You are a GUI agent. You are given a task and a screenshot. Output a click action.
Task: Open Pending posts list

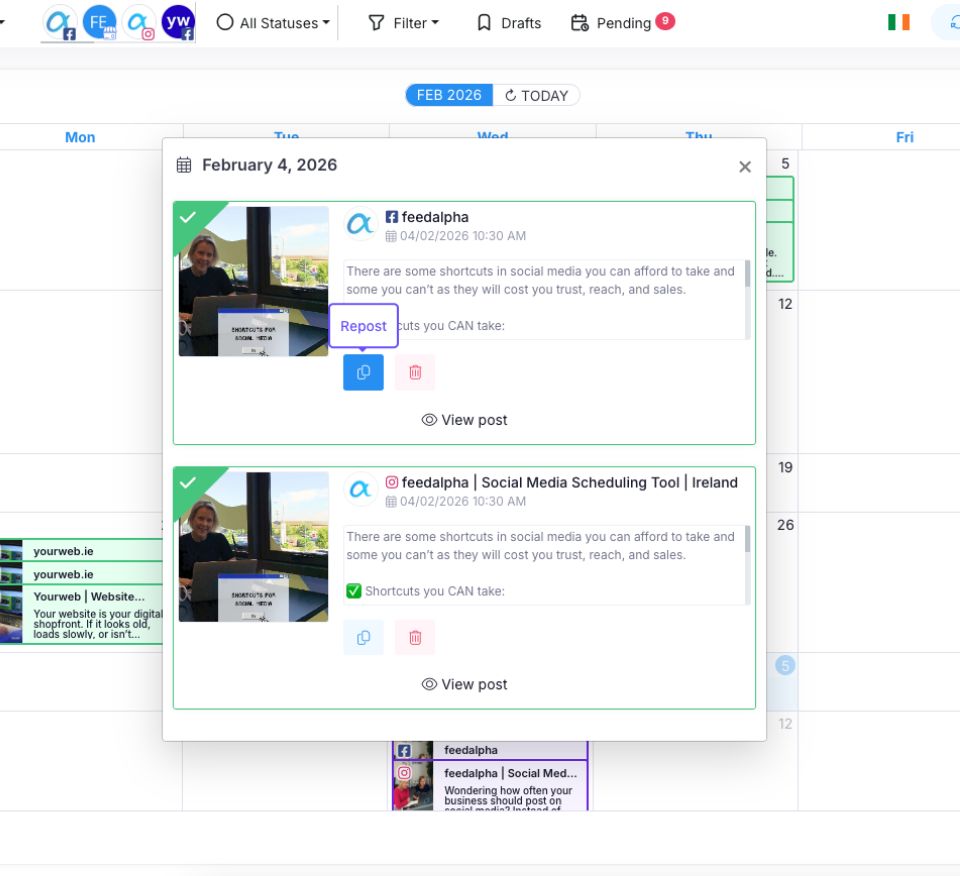(x=621, y=23)
